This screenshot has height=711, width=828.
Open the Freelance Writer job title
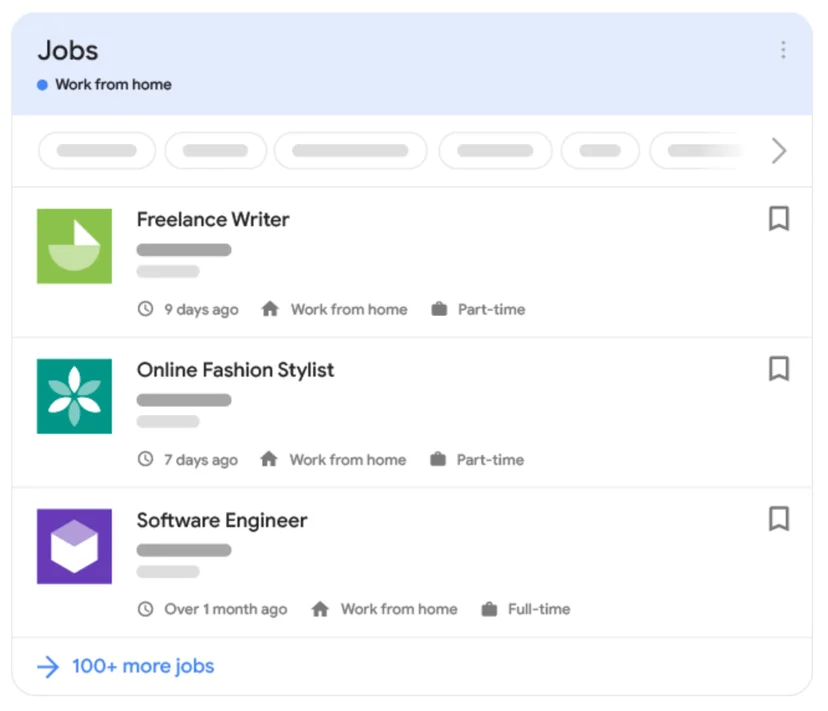pyautogui.click(x=213, y=219)
